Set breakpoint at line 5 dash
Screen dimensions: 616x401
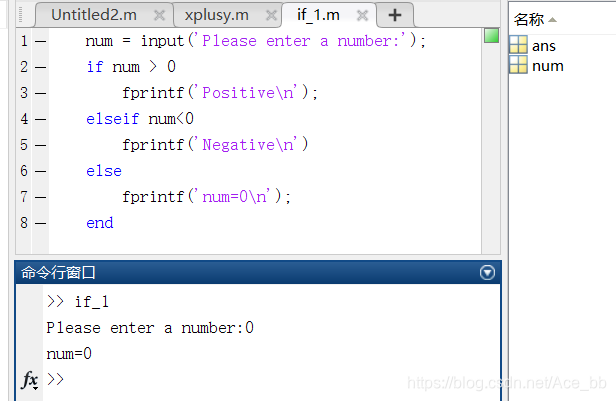(40, 145)
